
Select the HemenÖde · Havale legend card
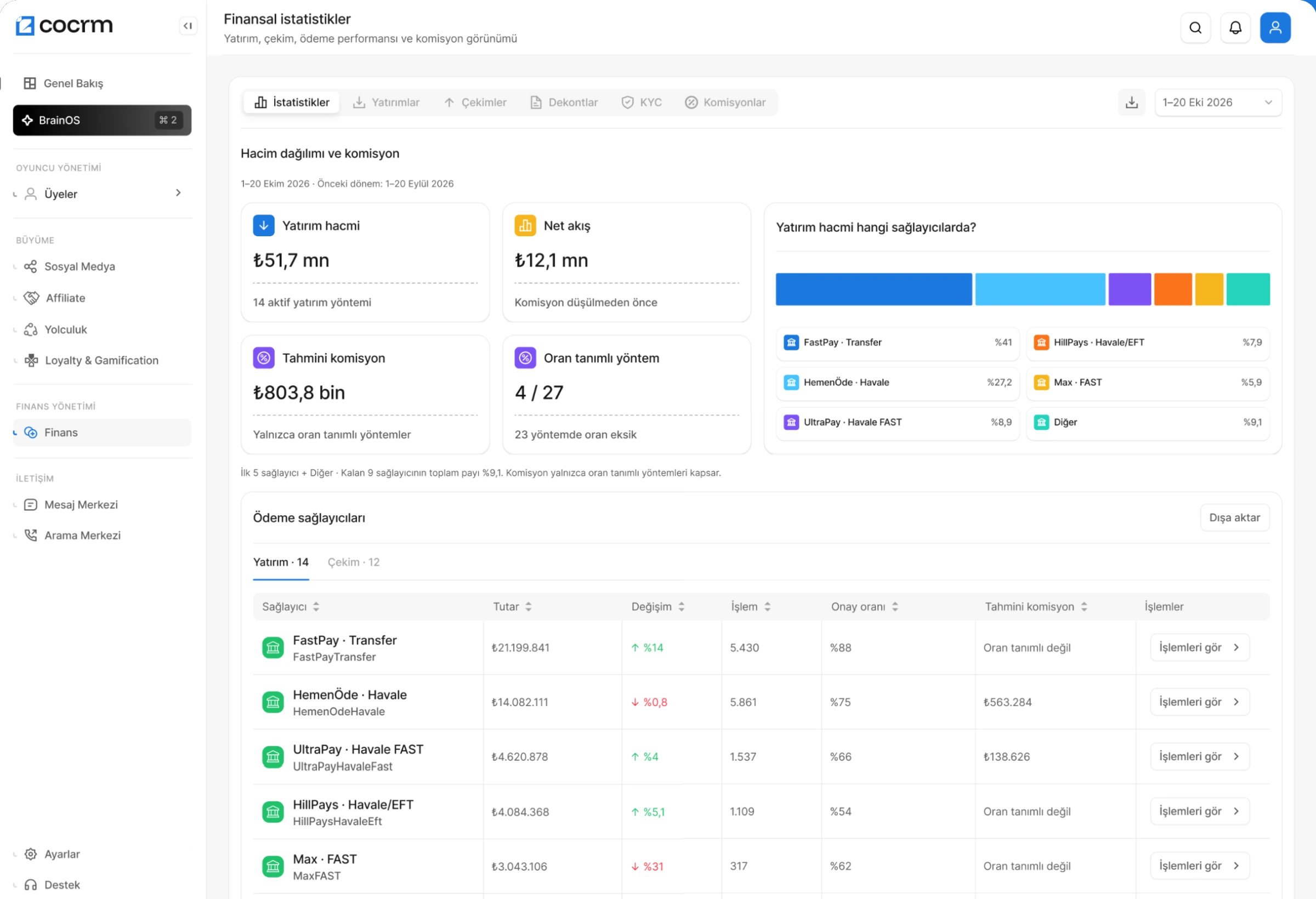(898, 383)
